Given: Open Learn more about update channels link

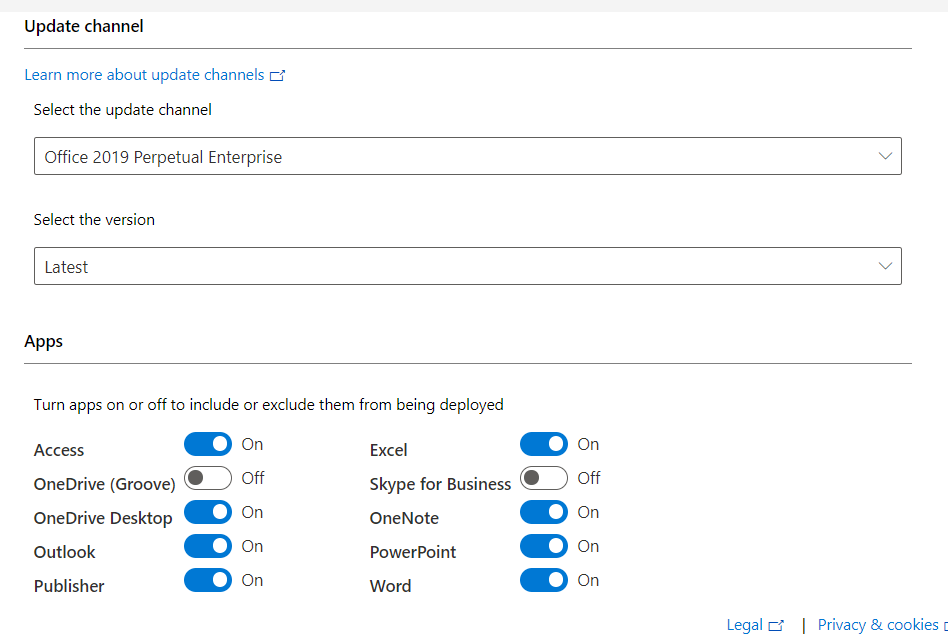Looking at the screenshot, I should click(144, 75).
